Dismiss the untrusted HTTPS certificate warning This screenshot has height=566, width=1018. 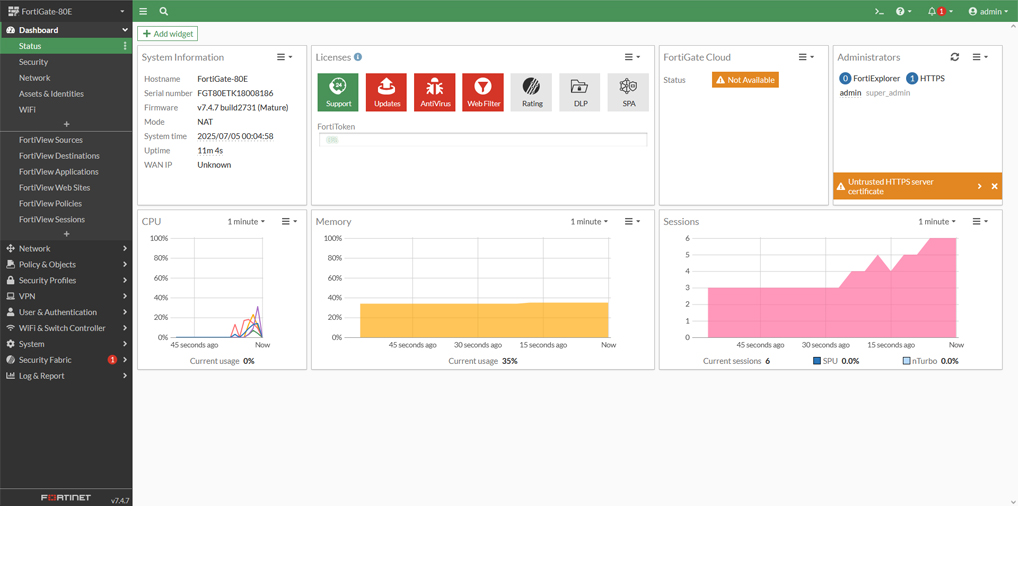click(994, 186)
